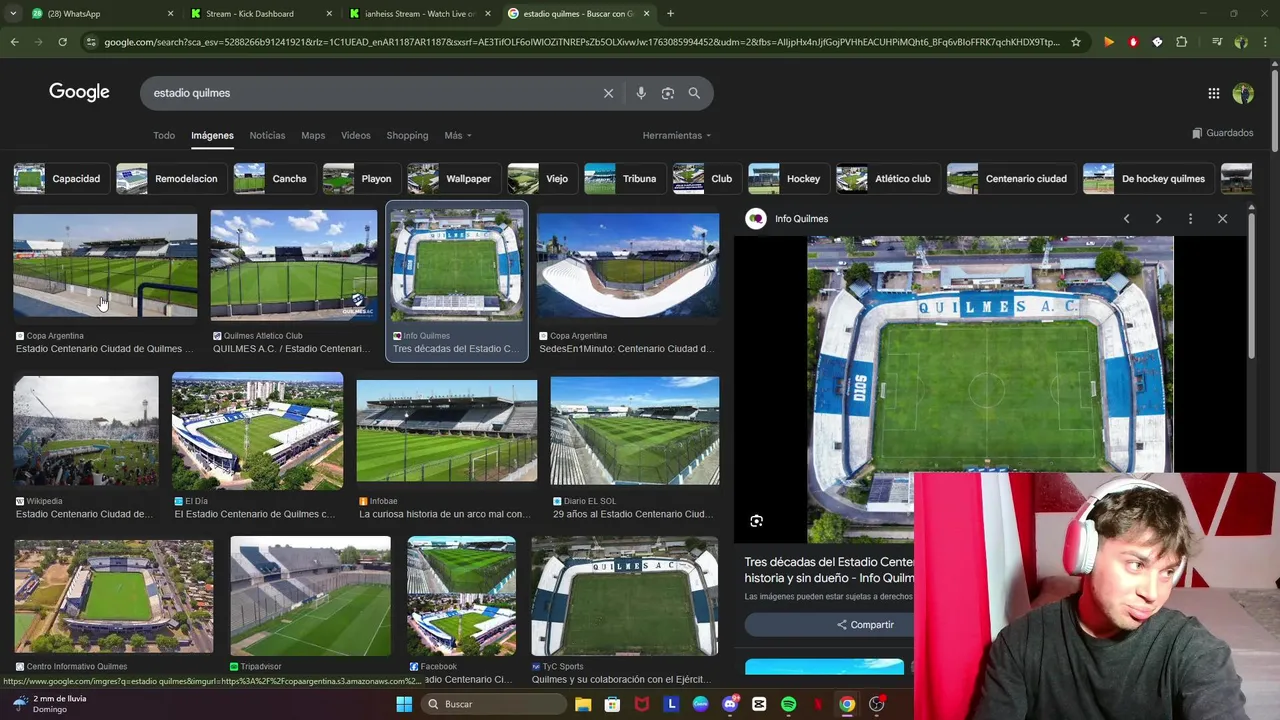
Task: Filter by the Tribuna chip
Action: pos(624,179)
